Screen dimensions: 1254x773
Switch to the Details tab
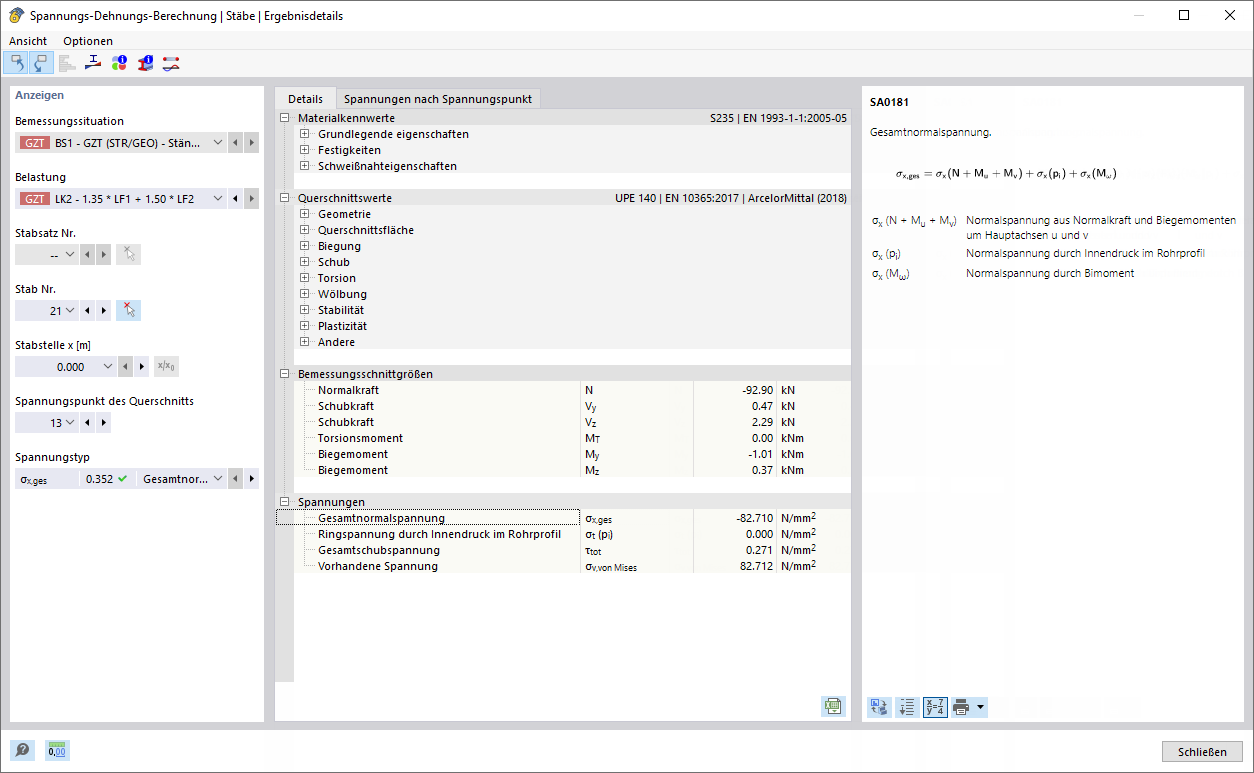point(305,99)
